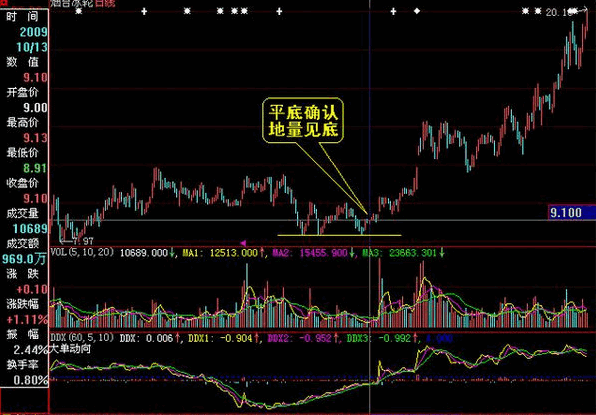The image size is (596, 415).
Task: Open the DDX(60,5,10) indicator parameters label
Action: pos(82,338)
